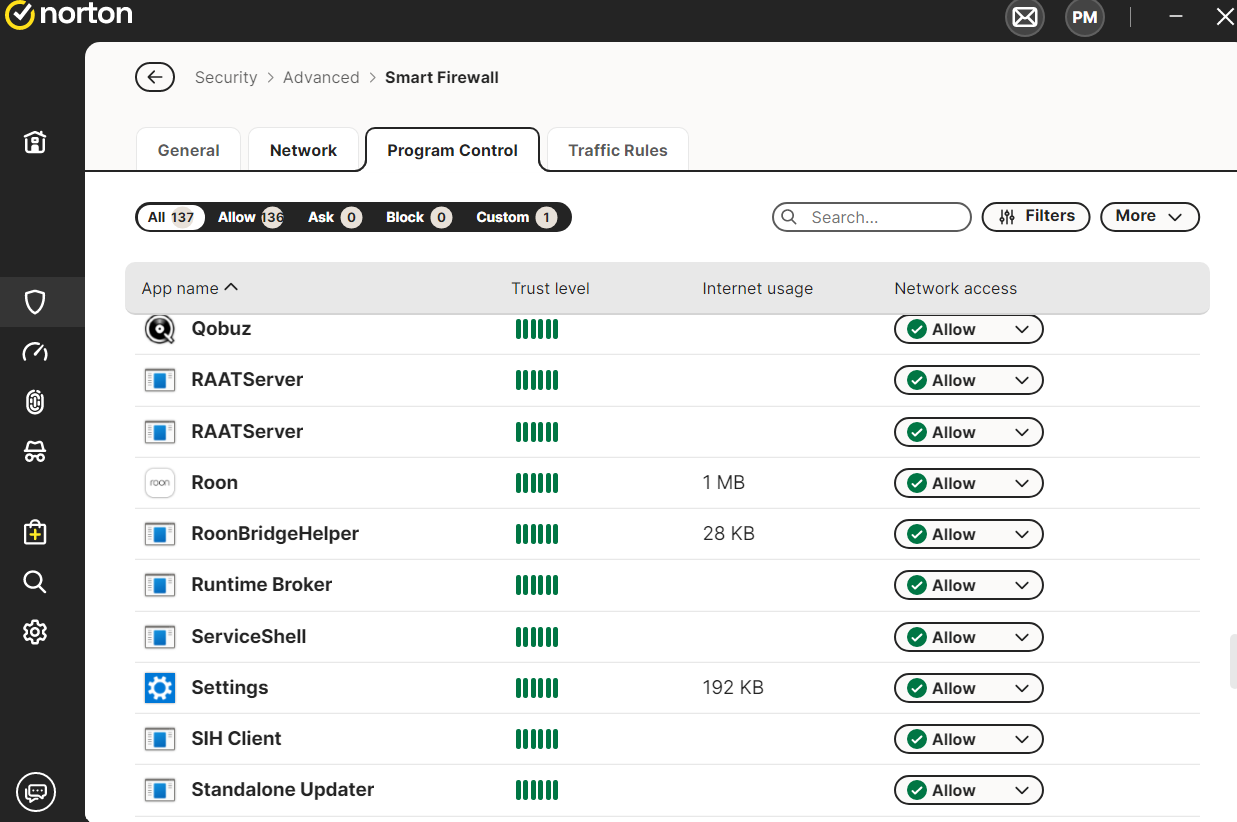The width and height of the screenshot is (1237, 822).
Task: Go to Security breadcrumb link
Action: tap(226, 77)
